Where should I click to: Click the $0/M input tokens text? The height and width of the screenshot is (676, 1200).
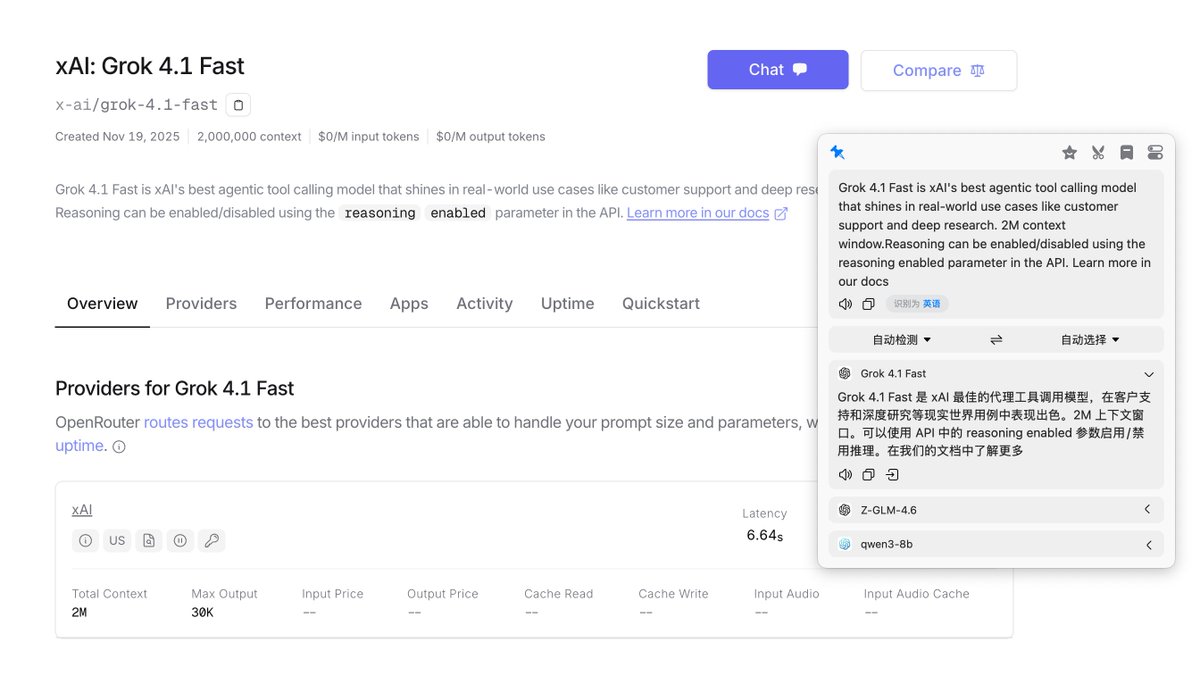(x=369, y=137)
